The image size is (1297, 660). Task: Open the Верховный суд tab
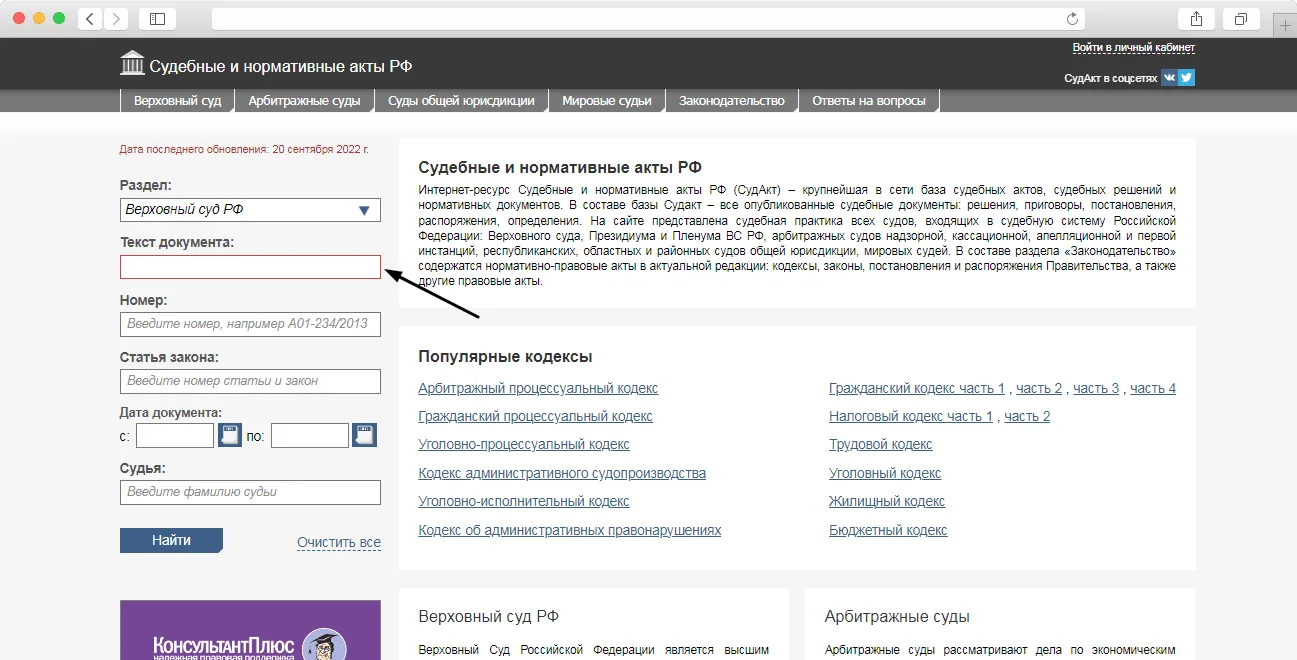point(178,100)
